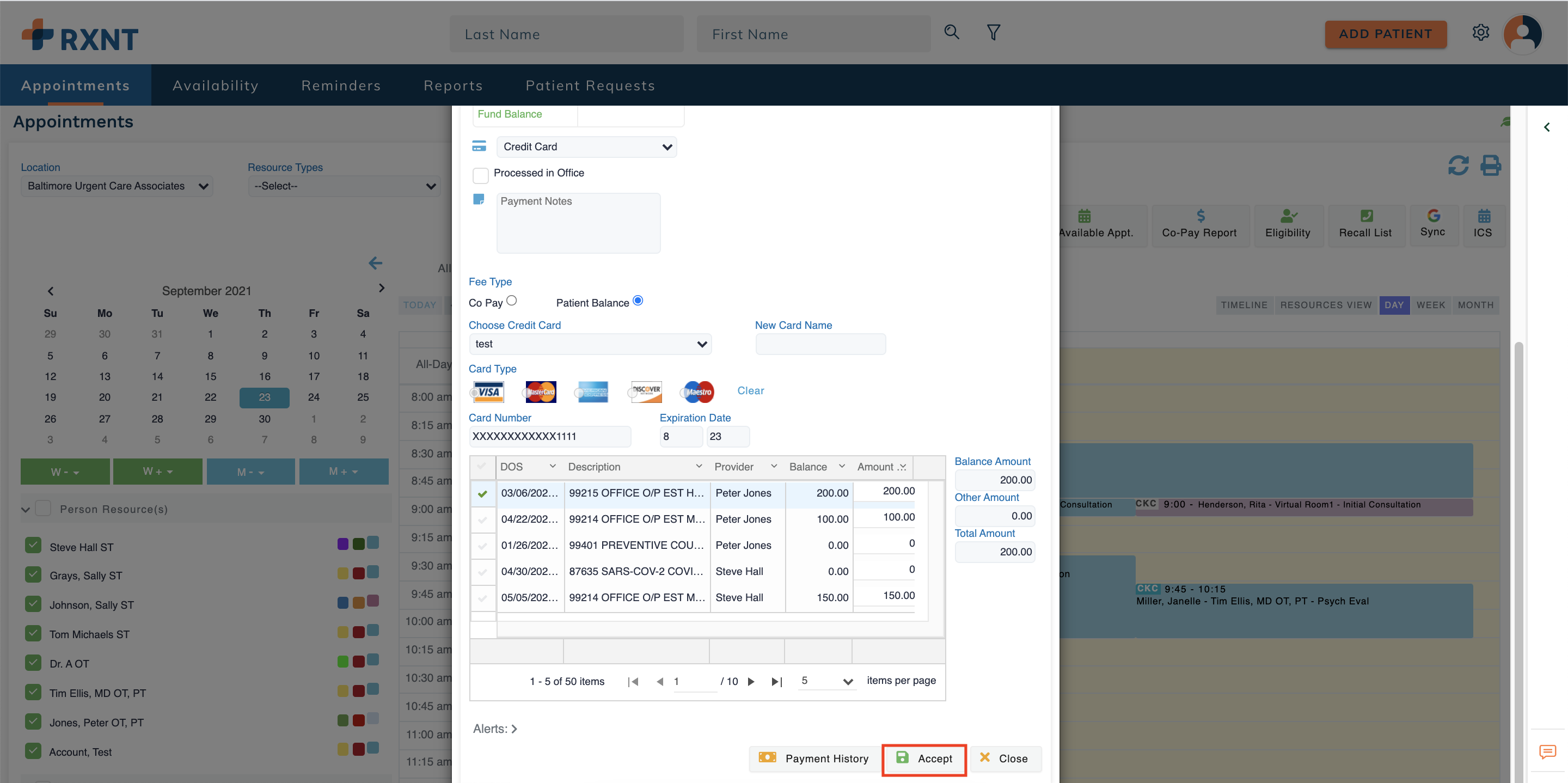Collapse the right side panel chevron
1568x783 pixels.
1547,127
